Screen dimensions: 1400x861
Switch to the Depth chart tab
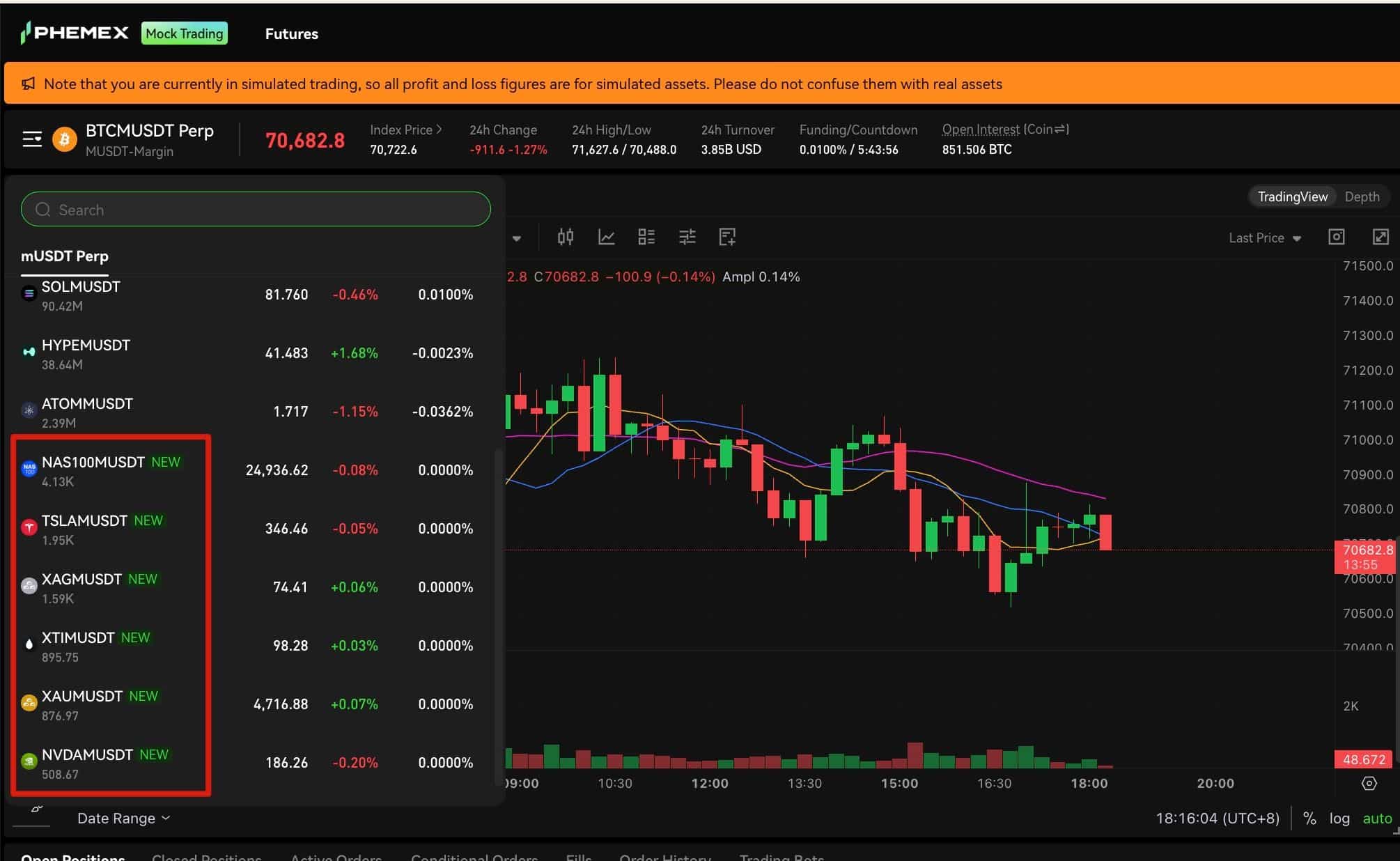[x=1361, y=197]
